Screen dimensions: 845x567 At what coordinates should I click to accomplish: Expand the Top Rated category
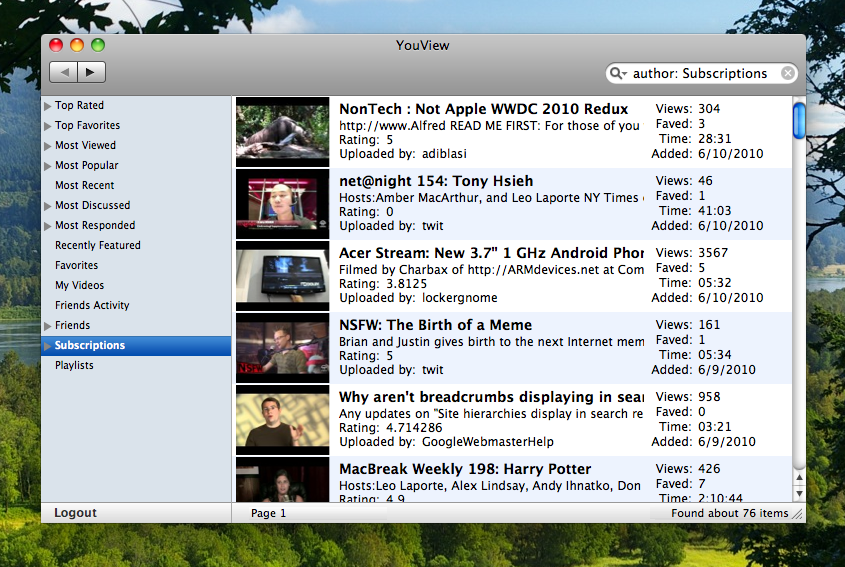[47, 106]
